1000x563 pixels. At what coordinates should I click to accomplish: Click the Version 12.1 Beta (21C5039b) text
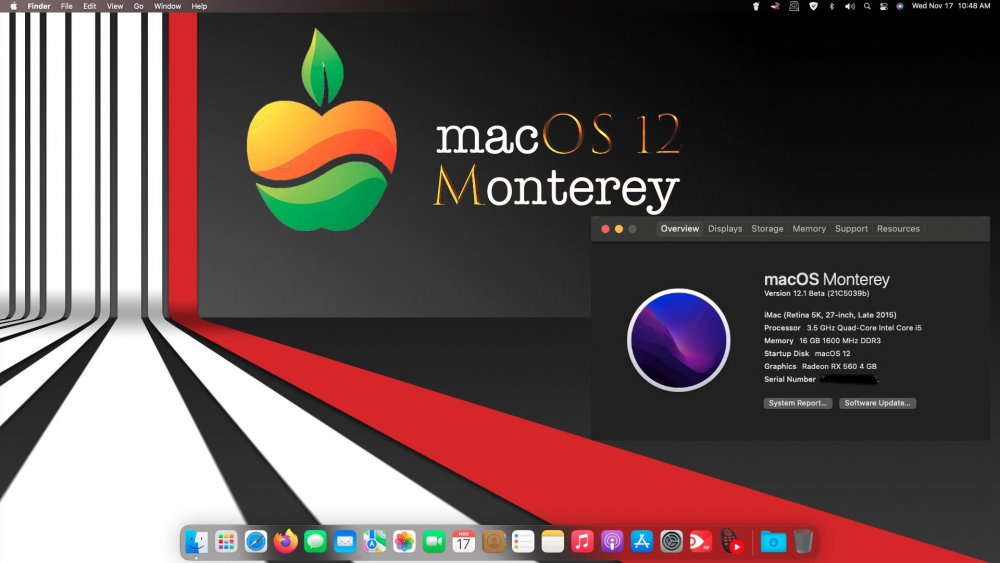pos(816,293)
